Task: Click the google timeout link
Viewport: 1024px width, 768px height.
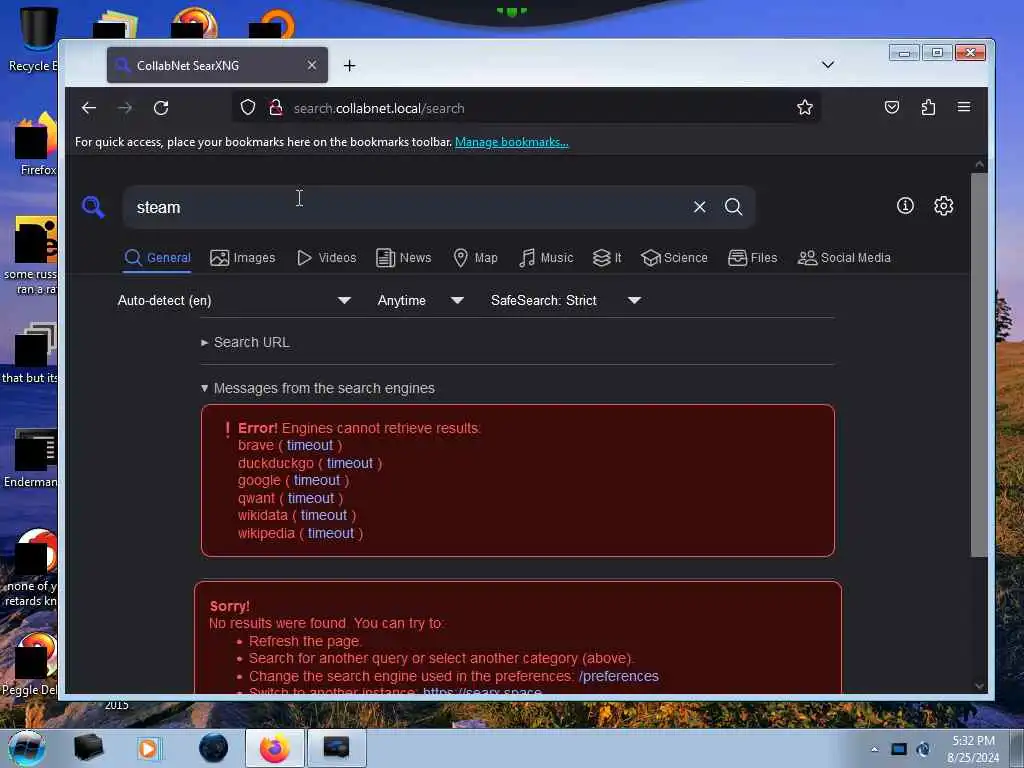Action: 317,481
